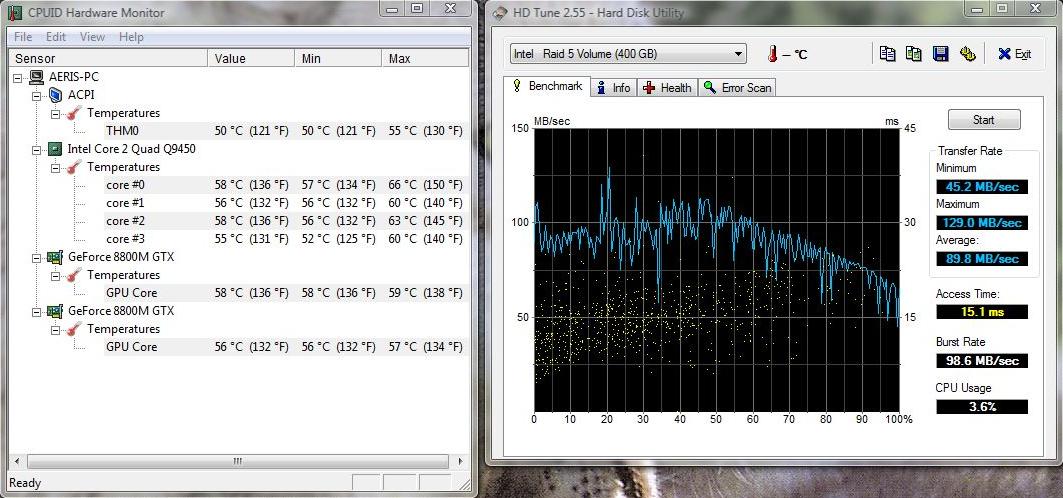1063x498 pixels.
Task: Click the HD Tune title bar disk icon
Action: pos(498,13)
